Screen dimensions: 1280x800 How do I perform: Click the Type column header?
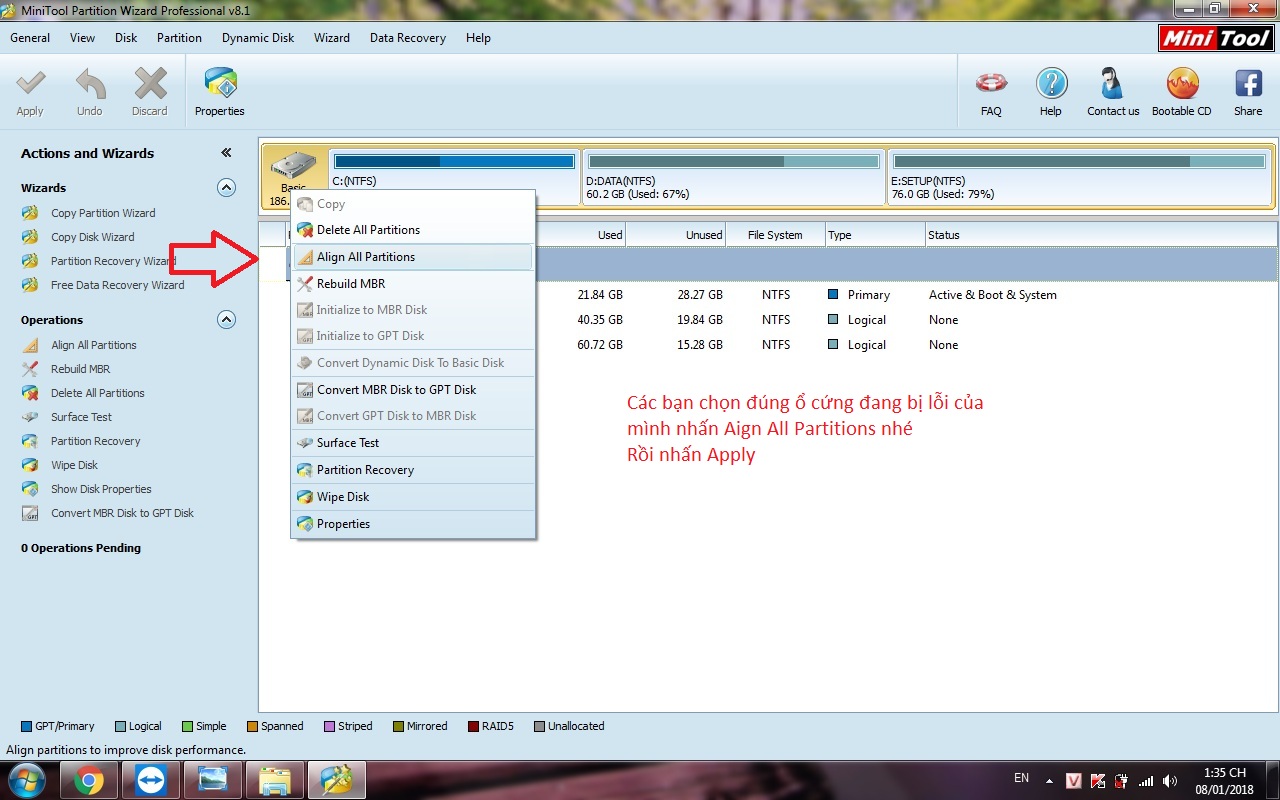coord(875,235)
